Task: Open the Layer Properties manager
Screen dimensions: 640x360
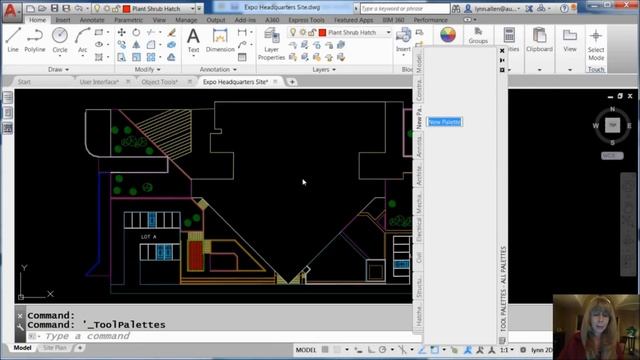Action: coord(271,44)
